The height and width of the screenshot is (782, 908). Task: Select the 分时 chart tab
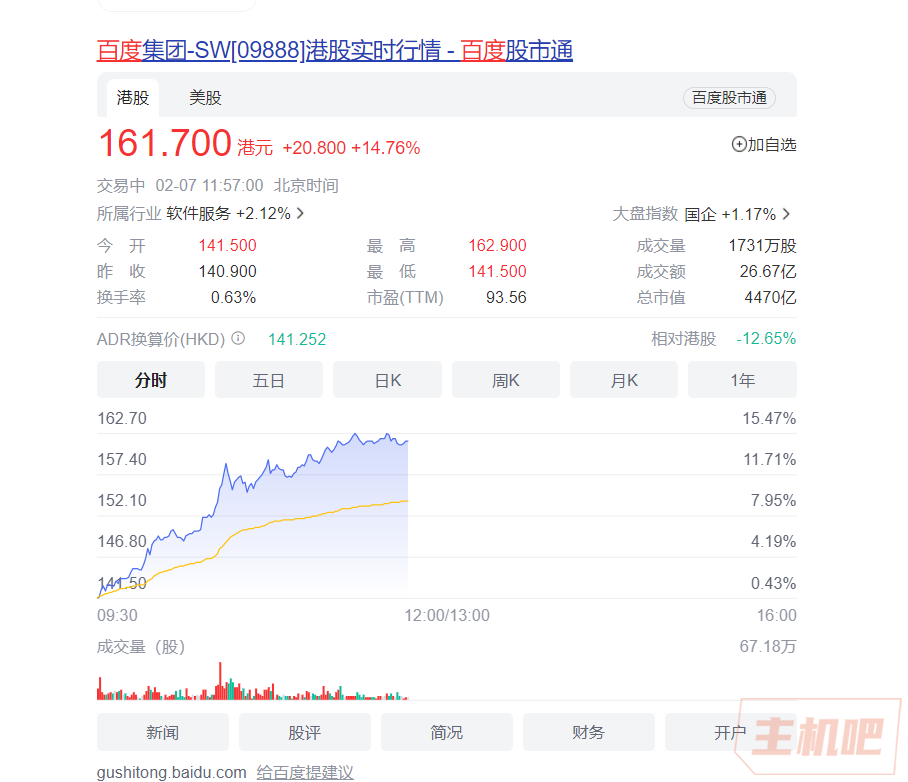tap(151, 380)
